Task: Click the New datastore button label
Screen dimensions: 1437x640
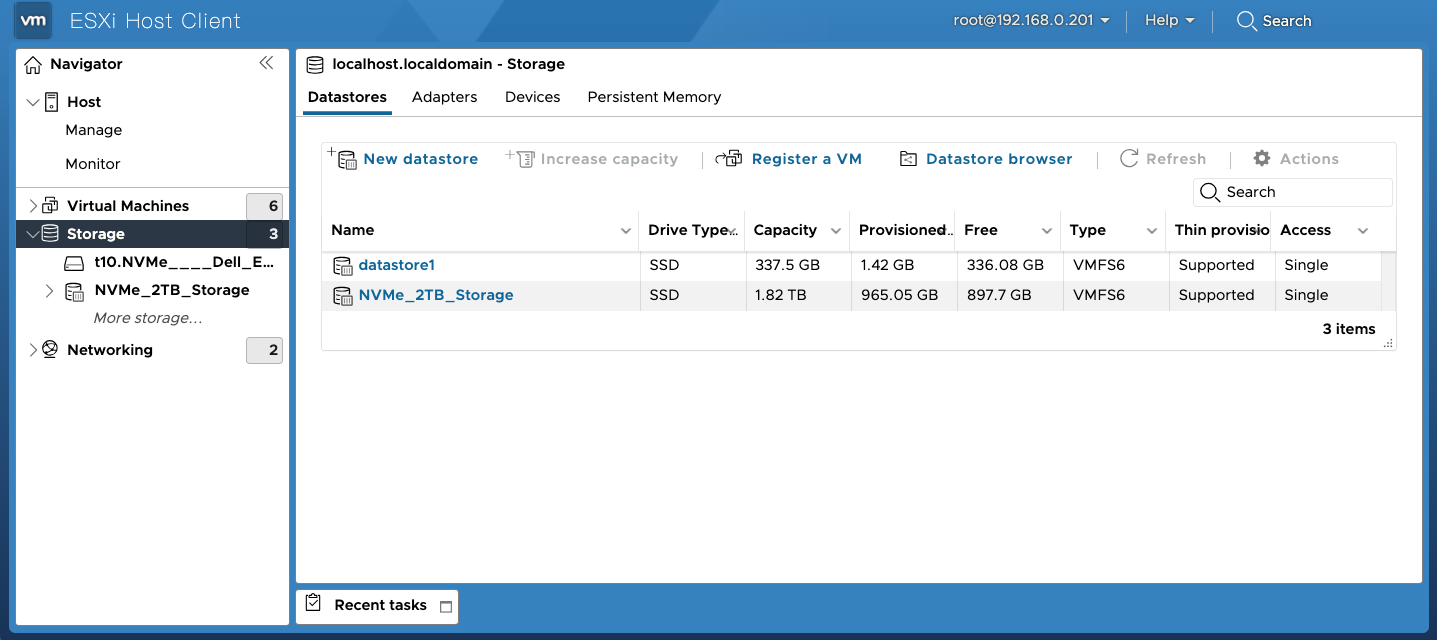Action: coord(421,159)
